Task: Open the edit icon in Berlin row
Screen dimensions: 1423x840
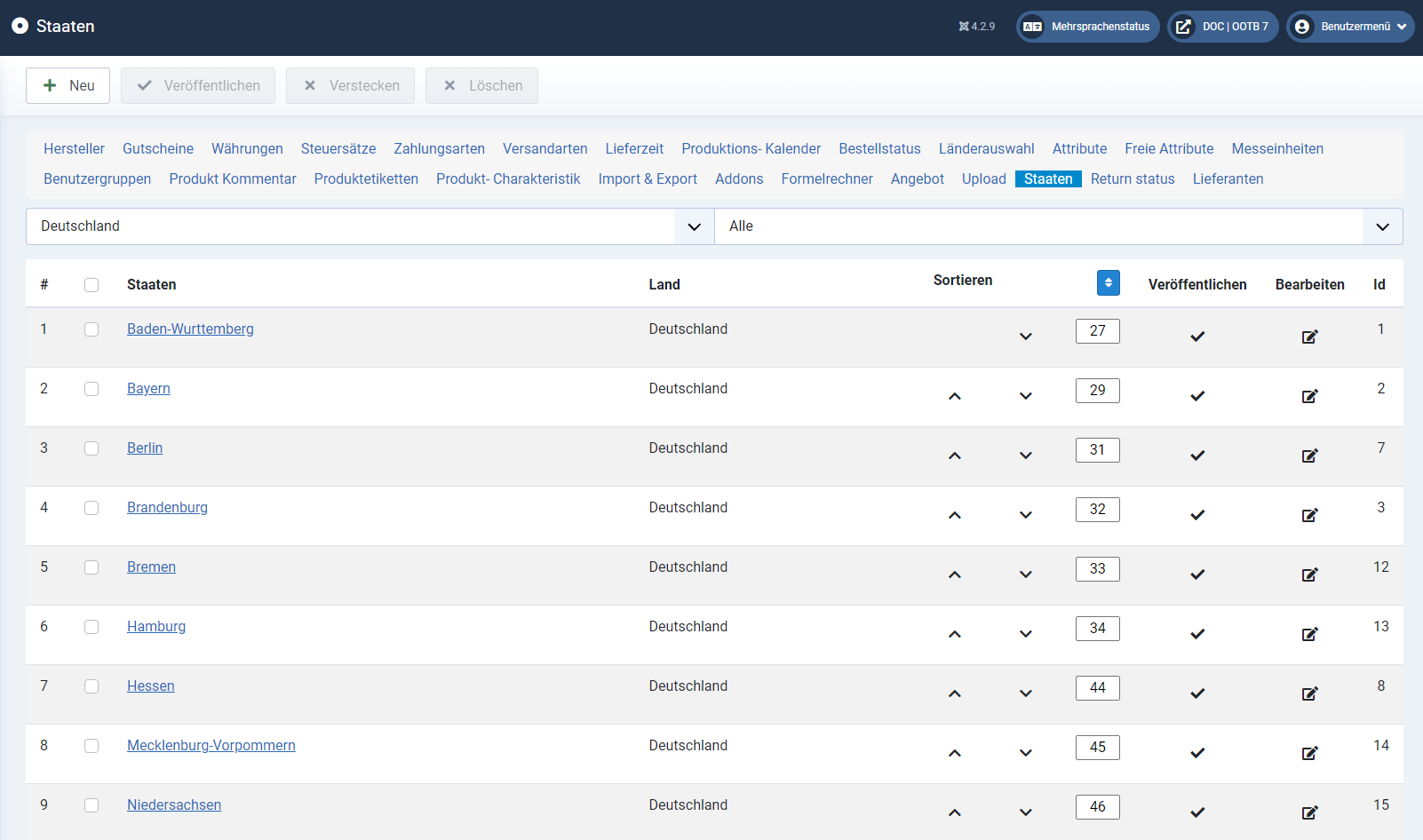Action: [1309, 456]
